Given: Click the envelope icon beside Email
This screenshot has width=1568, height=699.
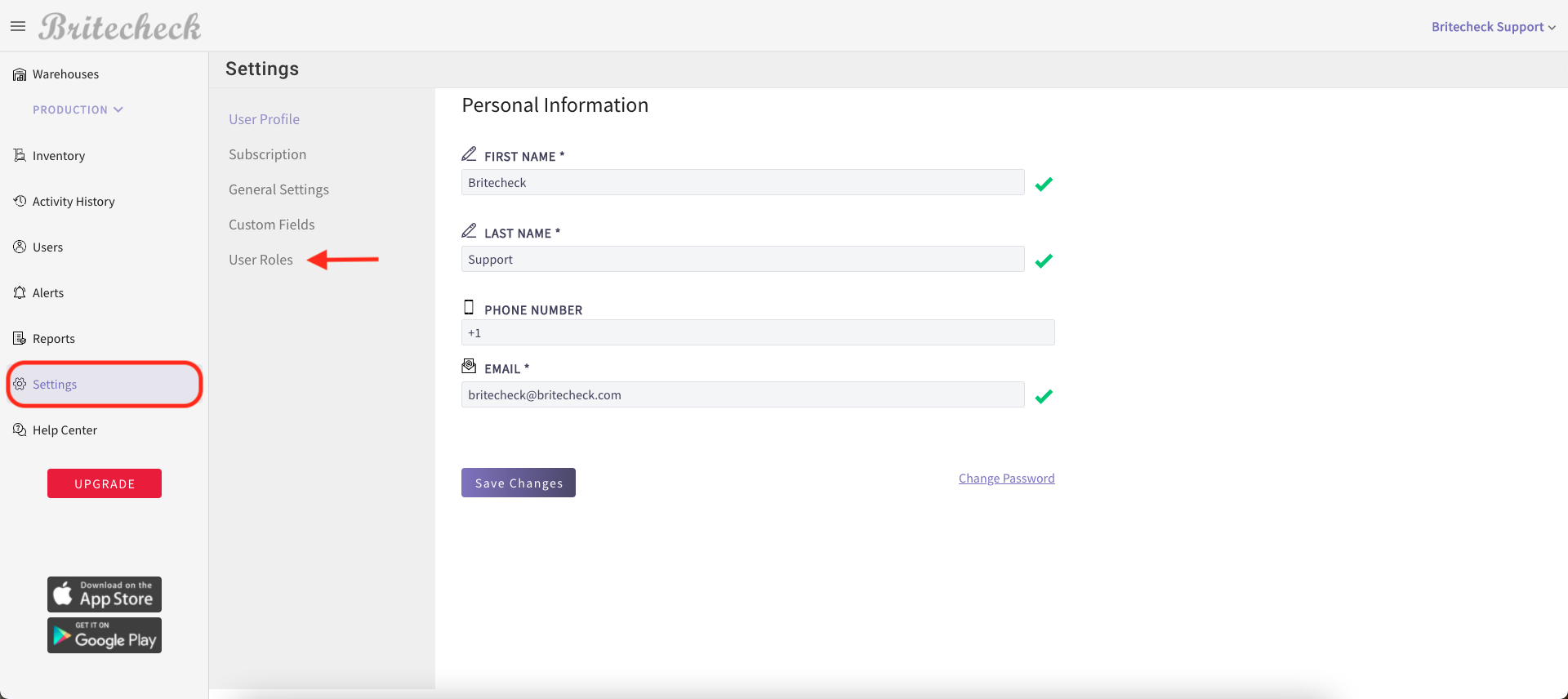Looking at the screenshot, I should point(469,366).
